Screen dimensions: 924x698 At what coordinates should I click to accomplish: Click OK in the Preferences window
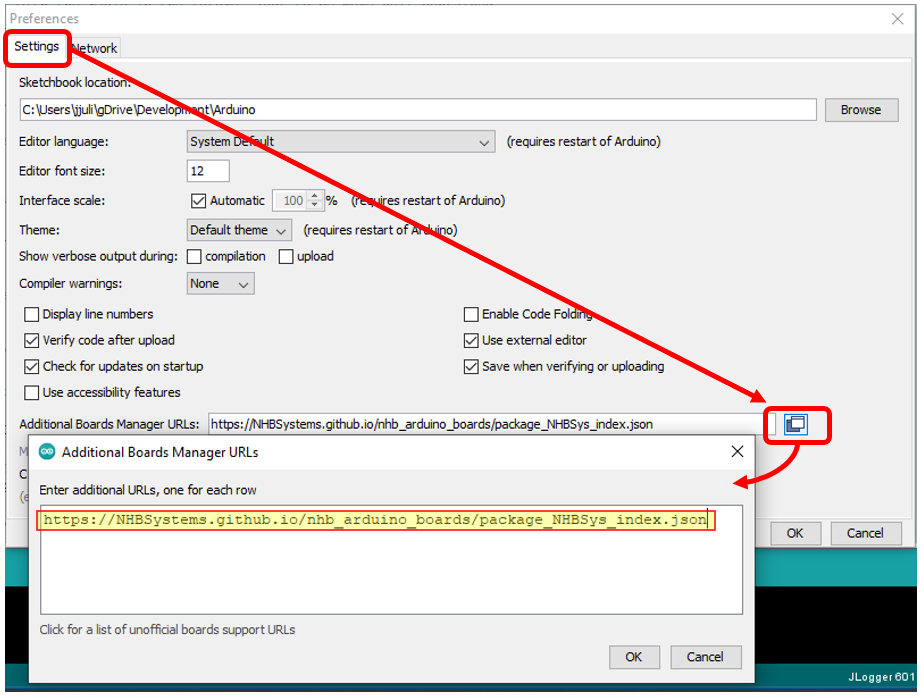tap(795, 533)
